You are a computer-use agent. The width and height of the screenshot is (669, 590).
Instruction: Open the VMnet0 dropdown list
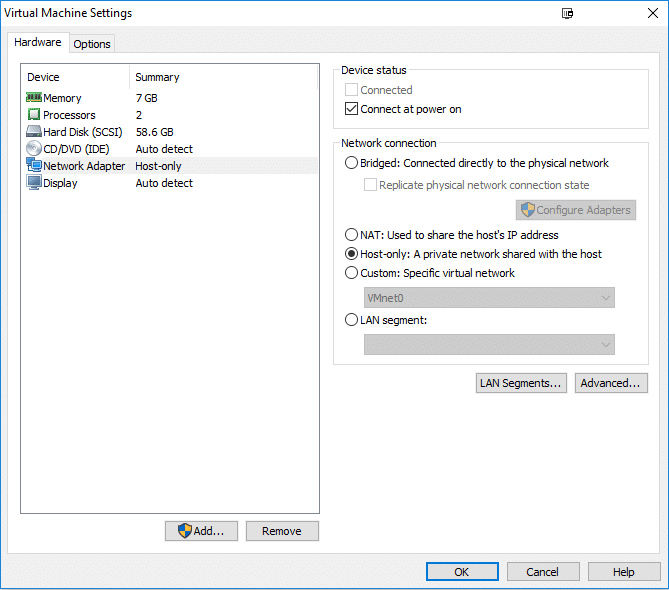tap(489, 298)
